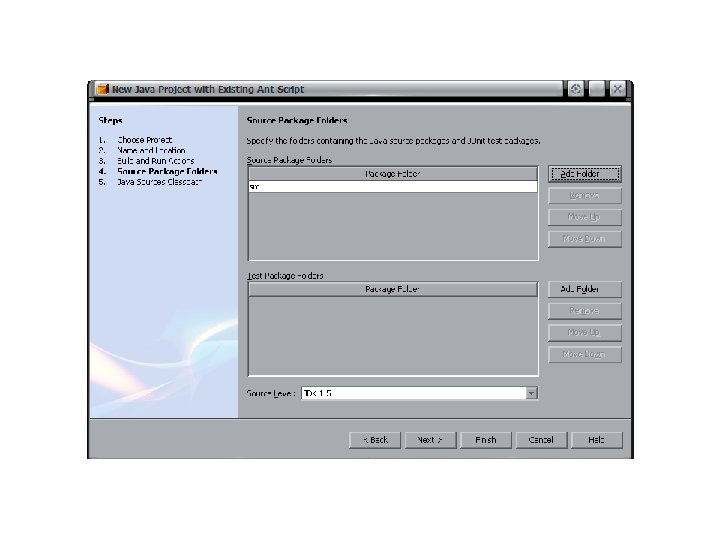Maximize the wizard window
The width and height of the screenshot is (720, 540).
pyautogui.click(x=596, y=89)
